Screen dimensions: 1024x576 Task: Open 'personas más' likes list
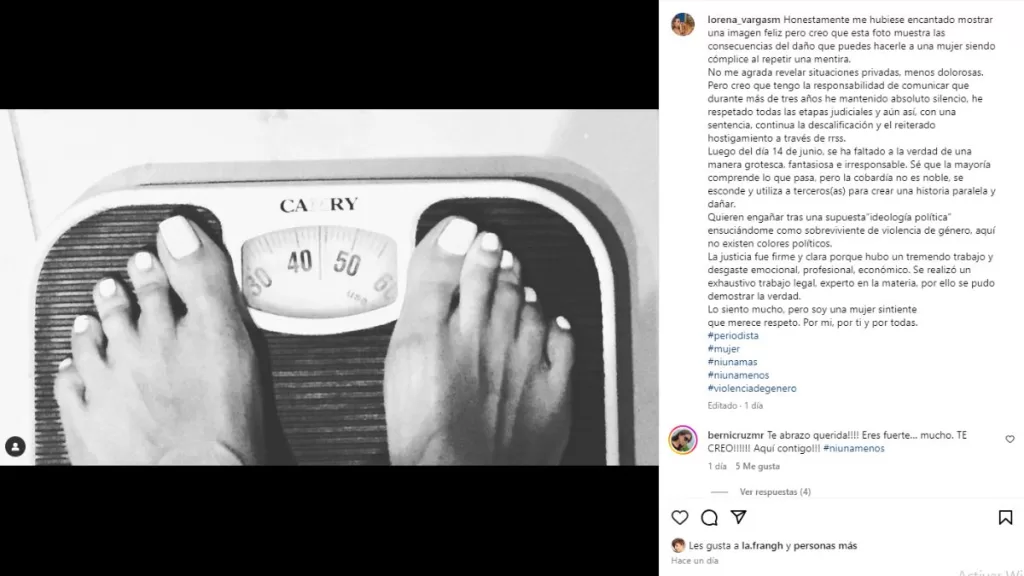click(825, 545)
